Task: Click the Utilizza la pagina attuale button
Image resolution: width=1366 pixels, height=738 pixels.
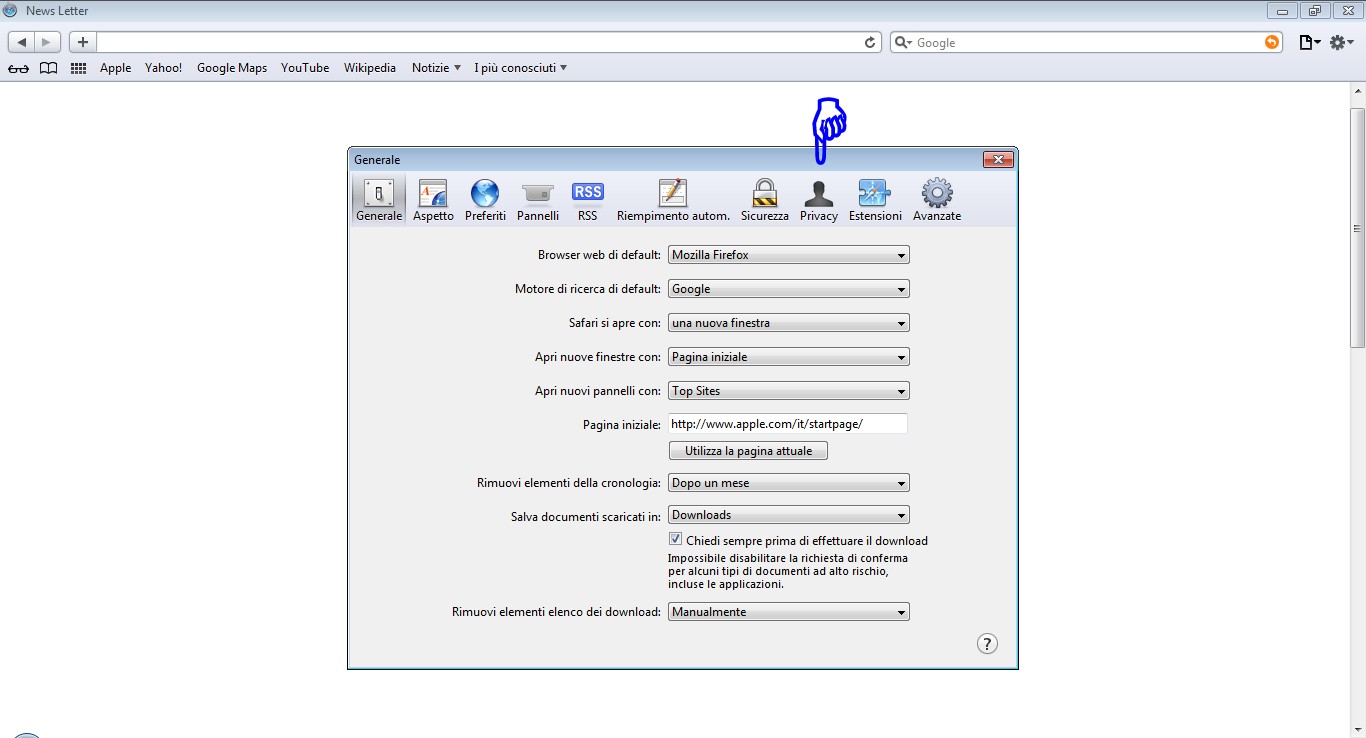Action: (x=748, y=451)
